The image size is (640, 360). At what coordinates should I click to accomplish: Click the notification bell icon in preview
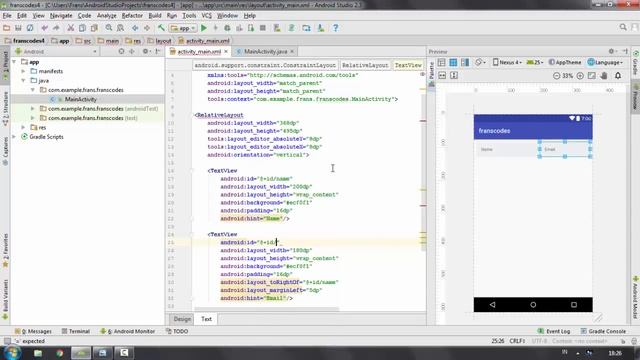[618, 76]
